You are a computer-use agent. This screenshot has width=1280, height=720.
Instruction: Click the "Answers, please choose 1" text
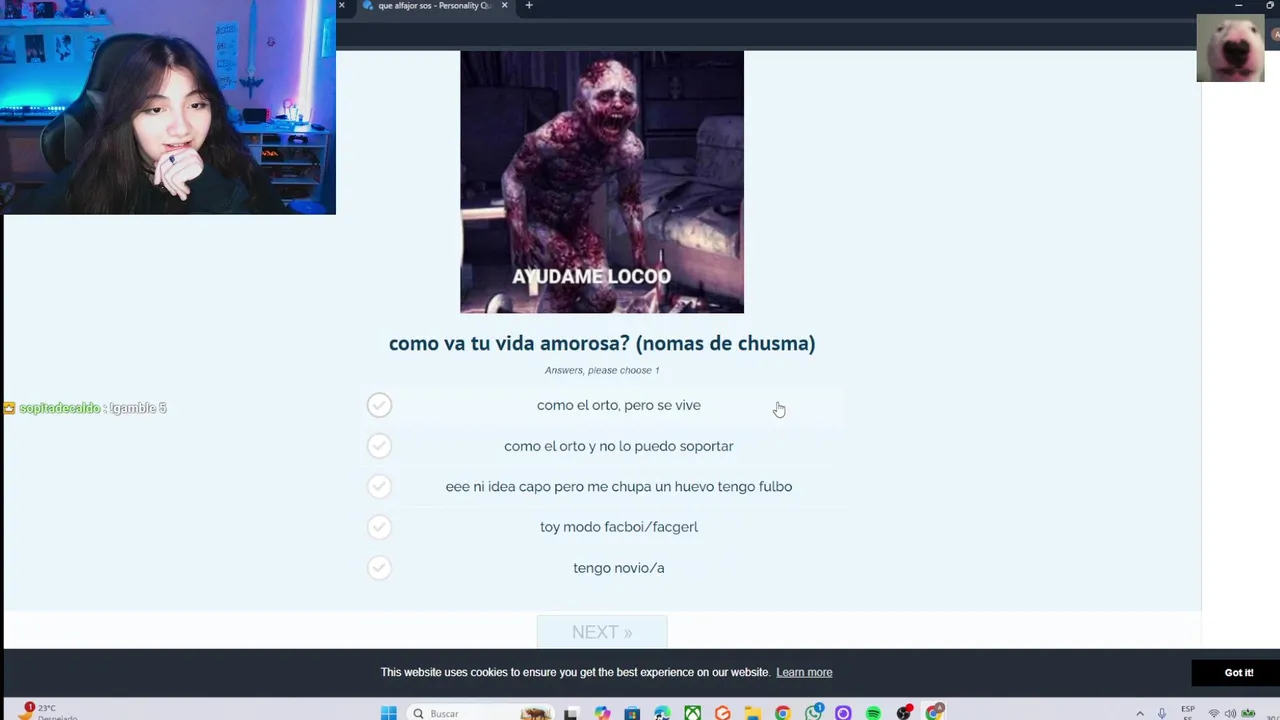point(602,370)
